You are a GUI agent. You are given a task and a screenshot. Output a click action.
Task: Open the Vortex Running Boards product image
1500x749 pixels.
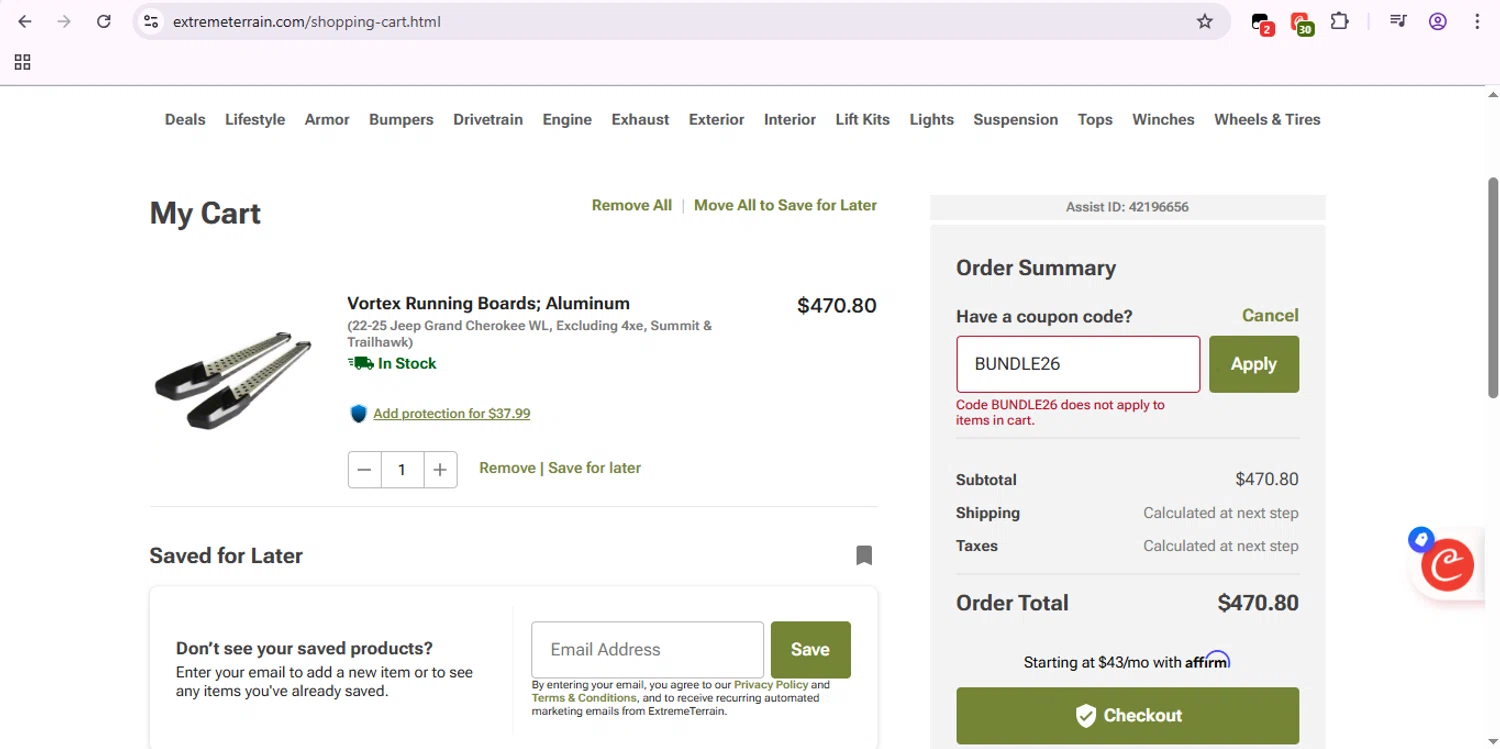[x=234, y=378]
